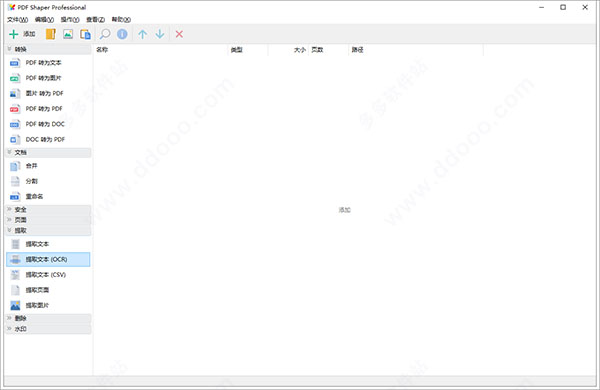Open the 编辑 menu
The width and height of the screenshot is (600, 390).
coord(44,20)
